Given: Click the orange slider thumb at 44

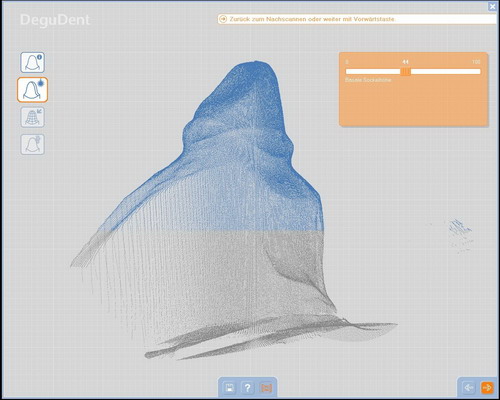Looking at the screenshot, I should (x=405, y=71).
